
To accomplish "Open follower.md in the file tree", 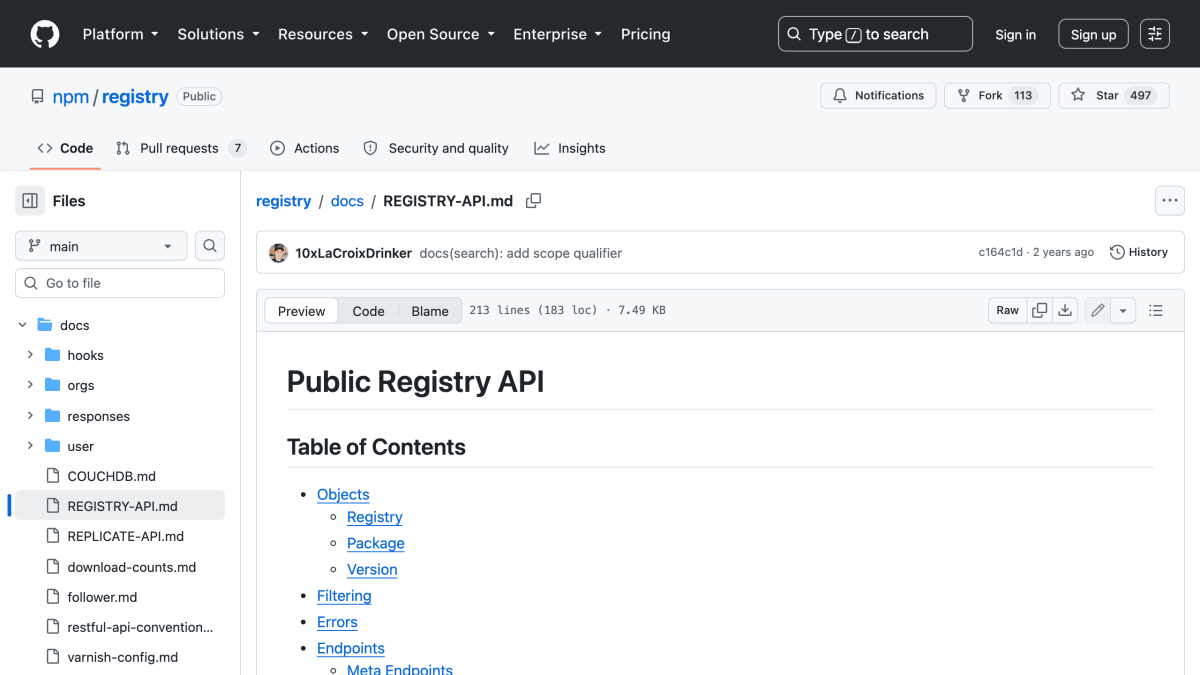I will coord(102,597).
